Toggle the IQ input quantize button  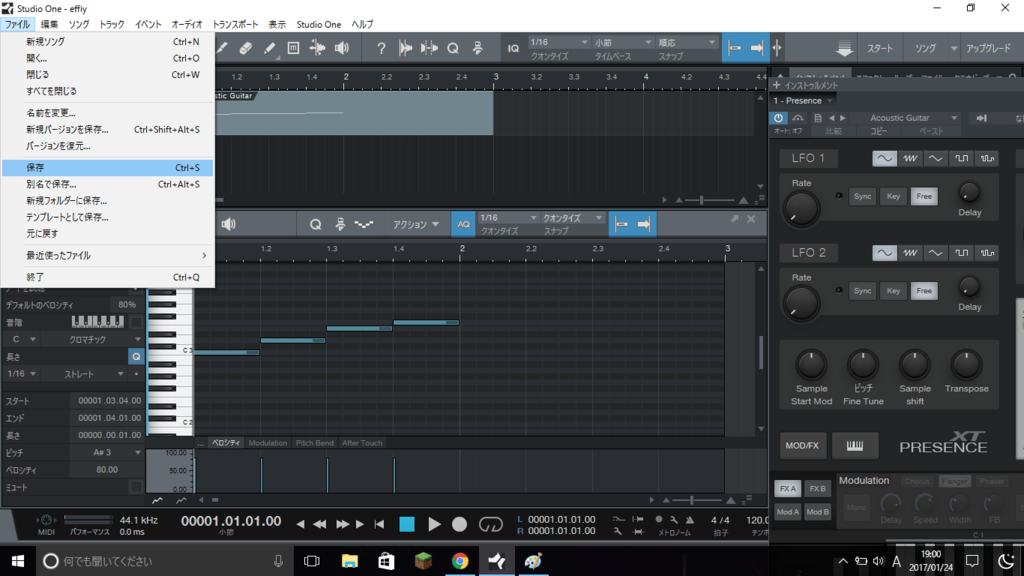click(513, 48)
